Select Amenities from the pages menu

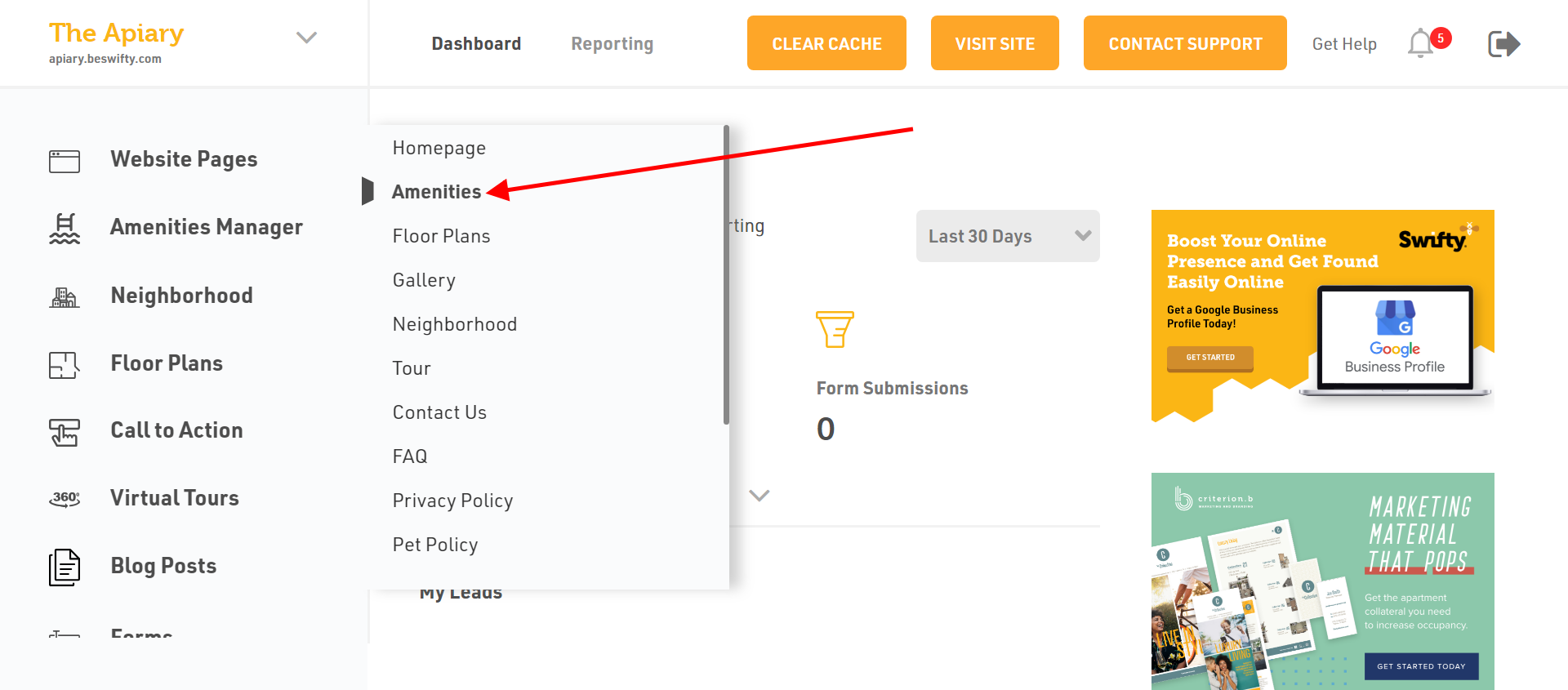point(437,192)
